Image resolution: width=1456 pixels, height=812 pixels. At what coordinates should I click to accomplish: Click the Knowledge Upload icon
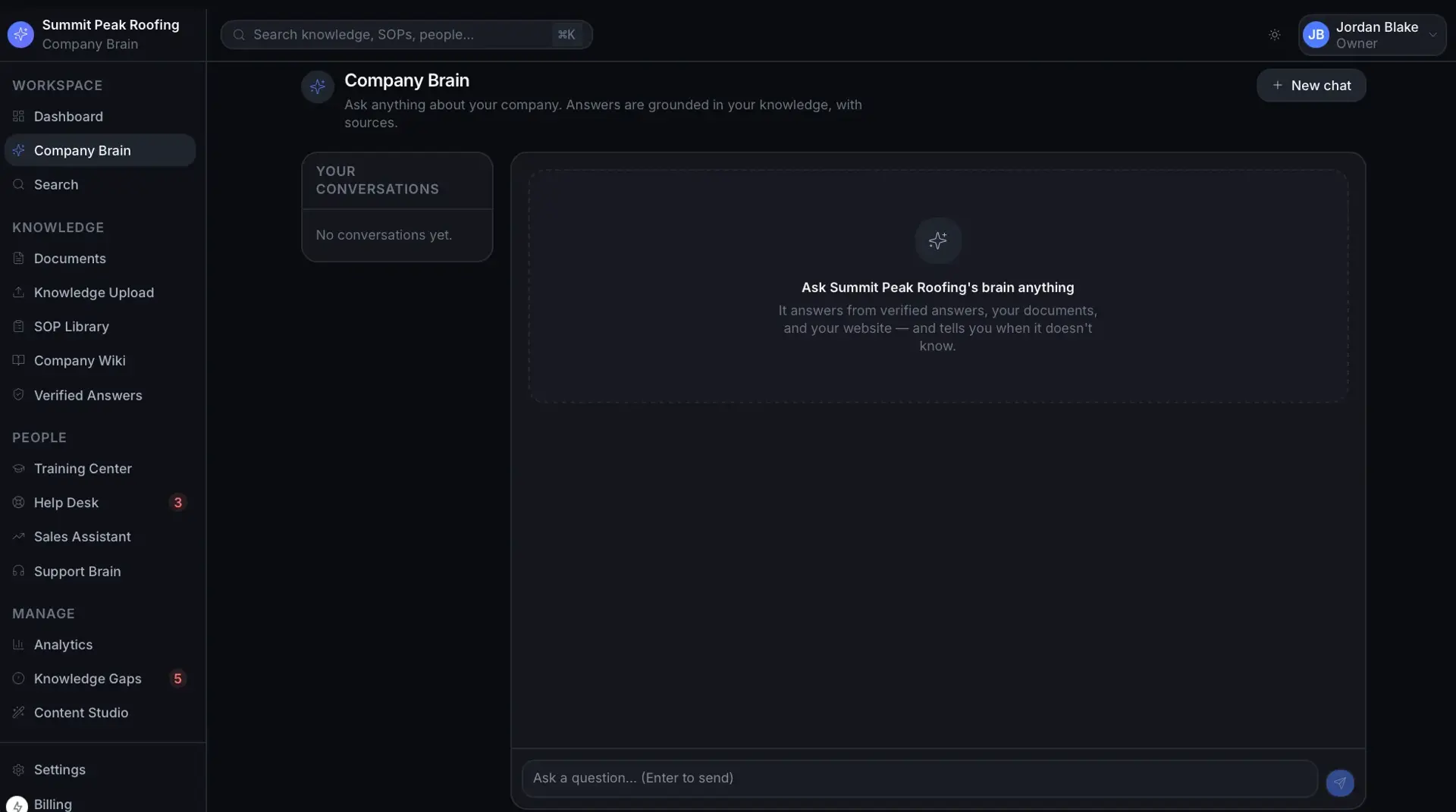coord(19,292)
